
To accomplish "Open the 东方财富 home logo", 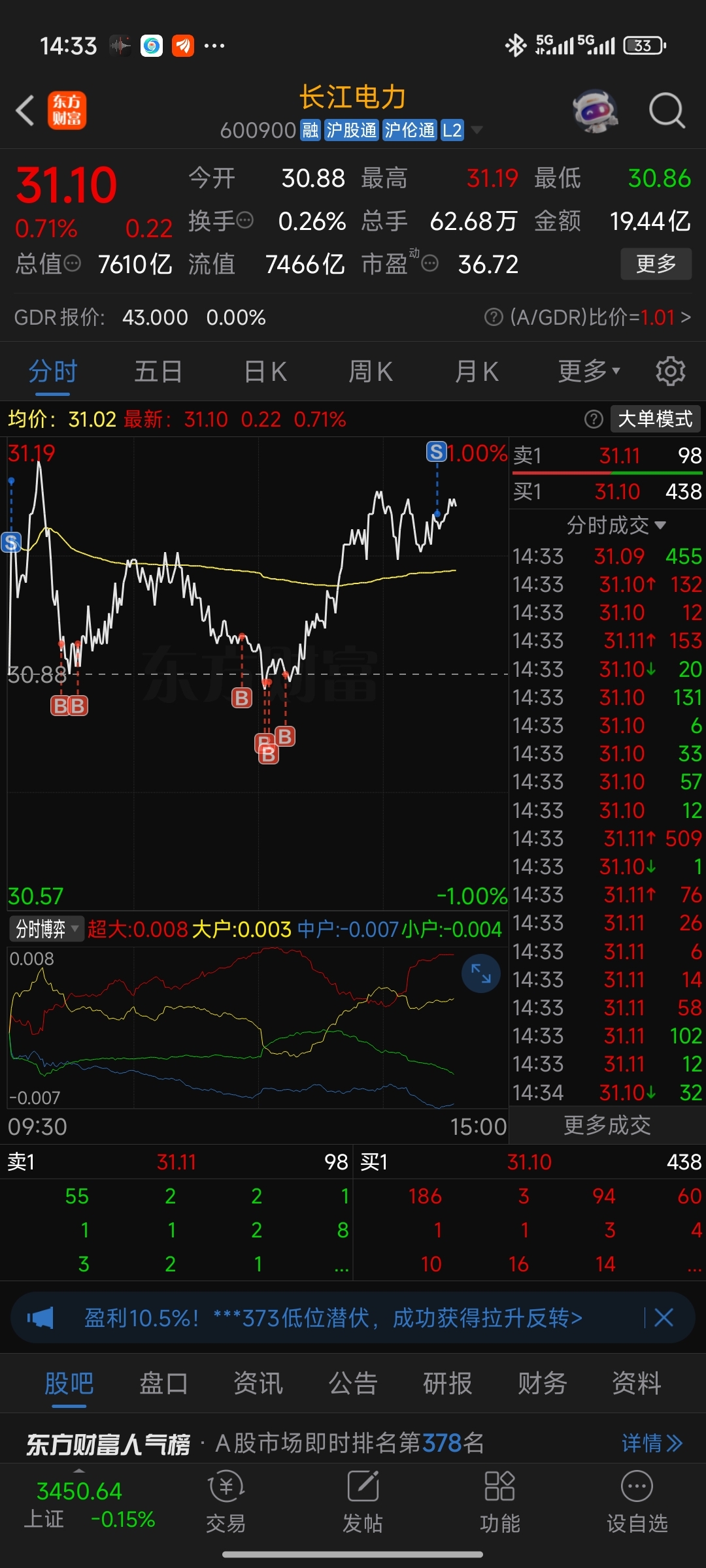I will pyautogui.click(x=67, y=110).
